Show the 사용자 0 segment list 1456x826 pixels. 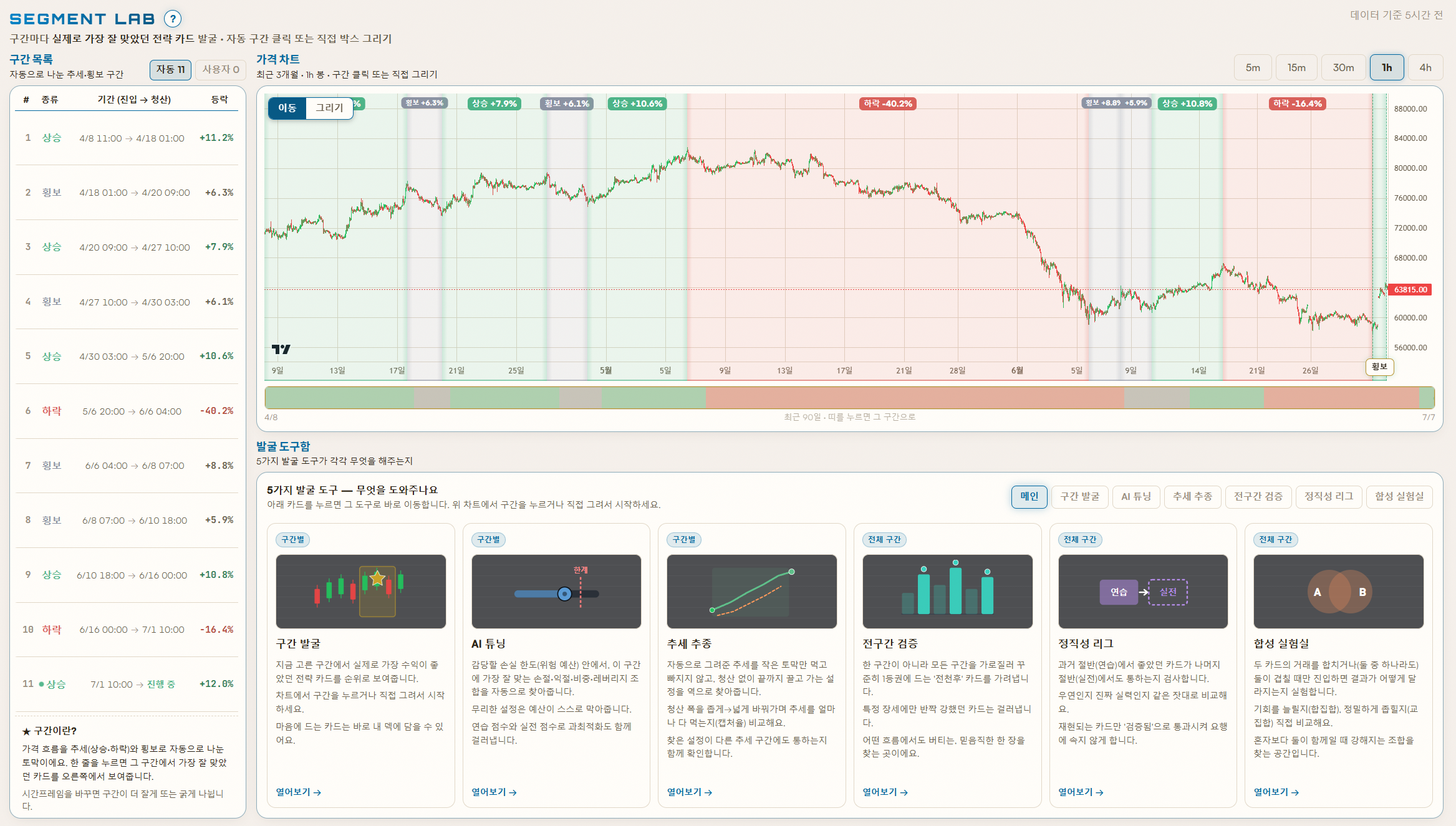pyautogui.click(x=221, y=70)
